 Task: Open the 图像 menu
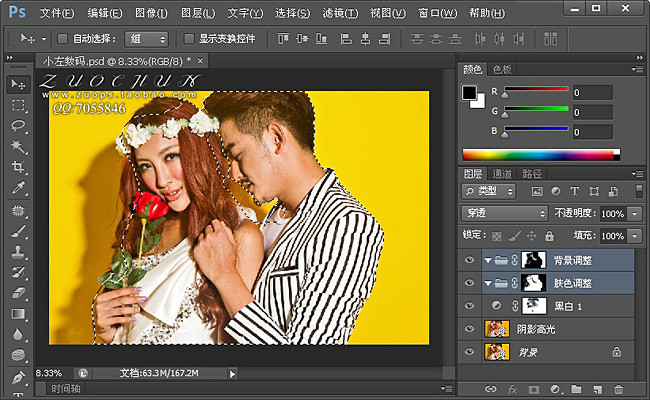click(x=151, y=13)
